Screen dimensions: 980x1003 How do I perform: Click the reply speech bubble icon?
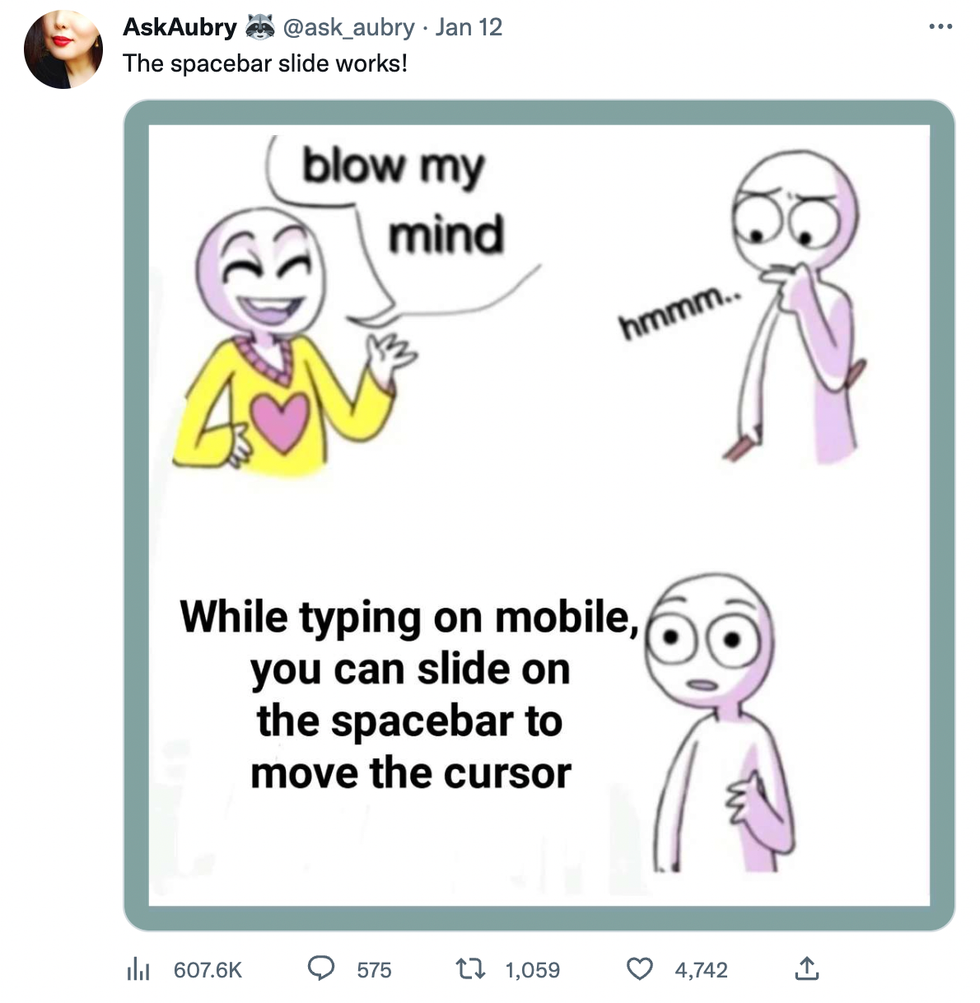pos(319,968)
